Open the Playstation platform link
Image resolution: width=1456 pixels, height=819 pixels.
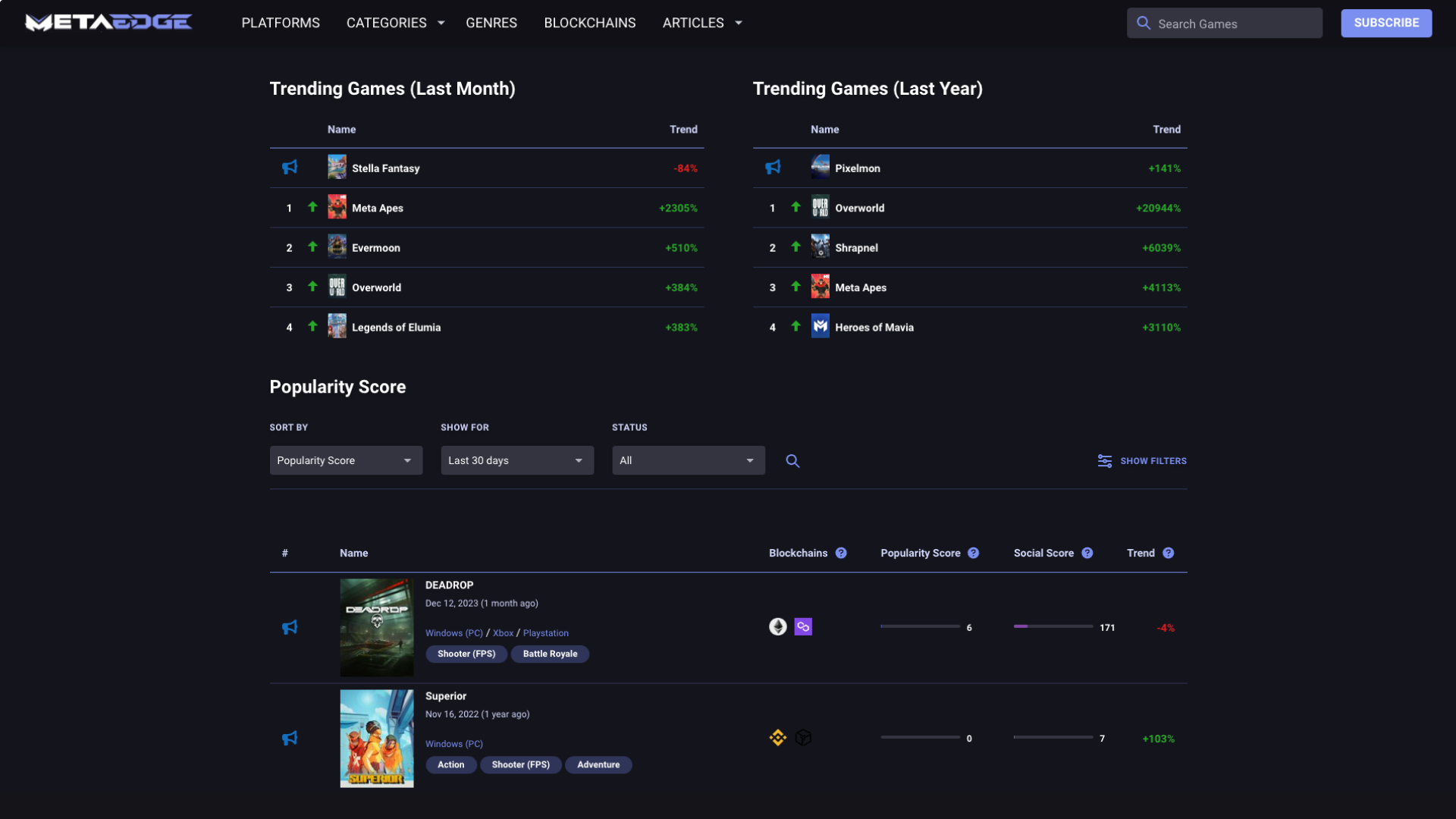tap(545, 632)
